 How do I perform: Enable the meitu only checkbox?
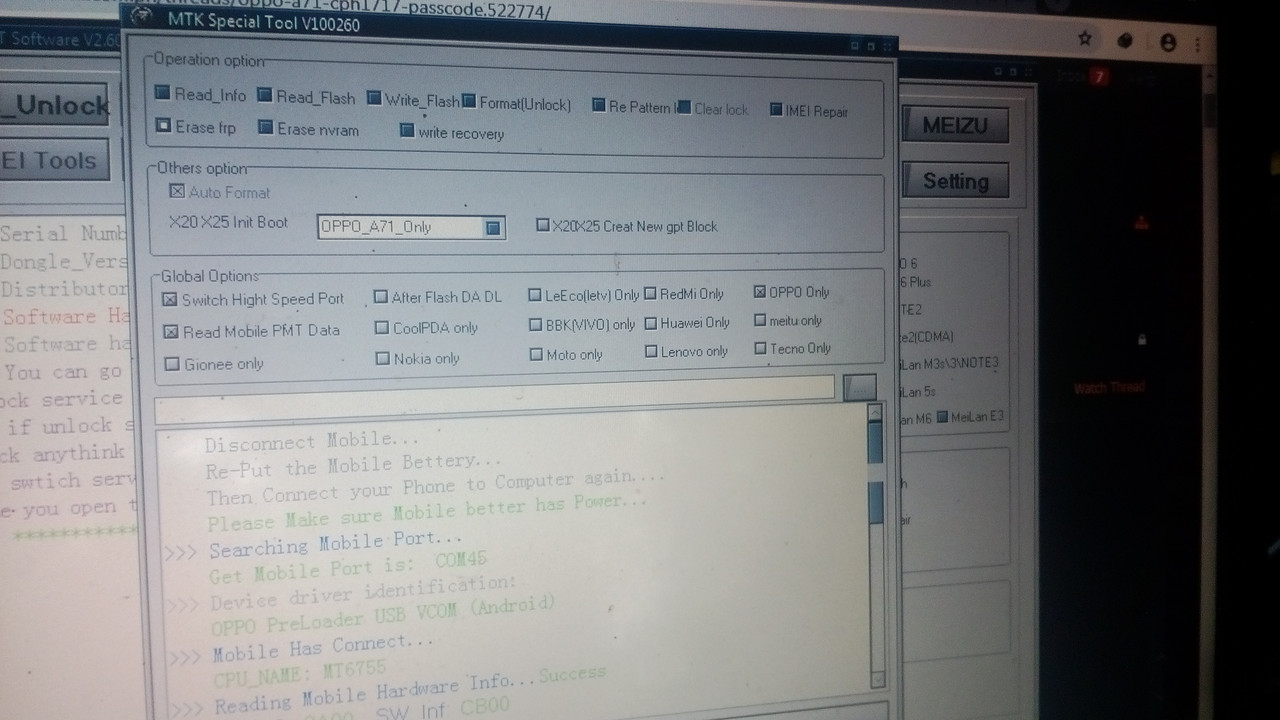[760, 320]
